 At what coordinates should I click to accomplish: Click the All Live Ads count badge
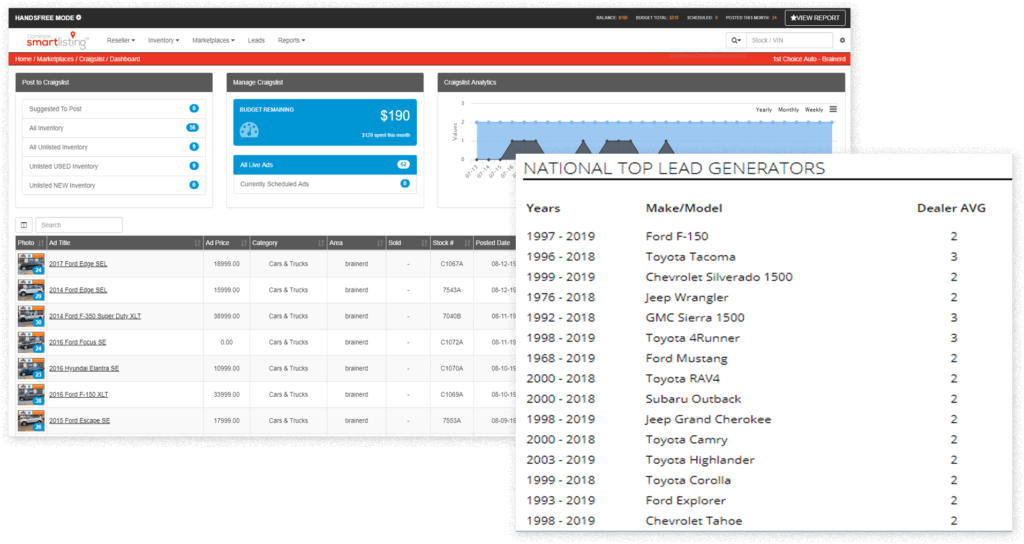404,165
